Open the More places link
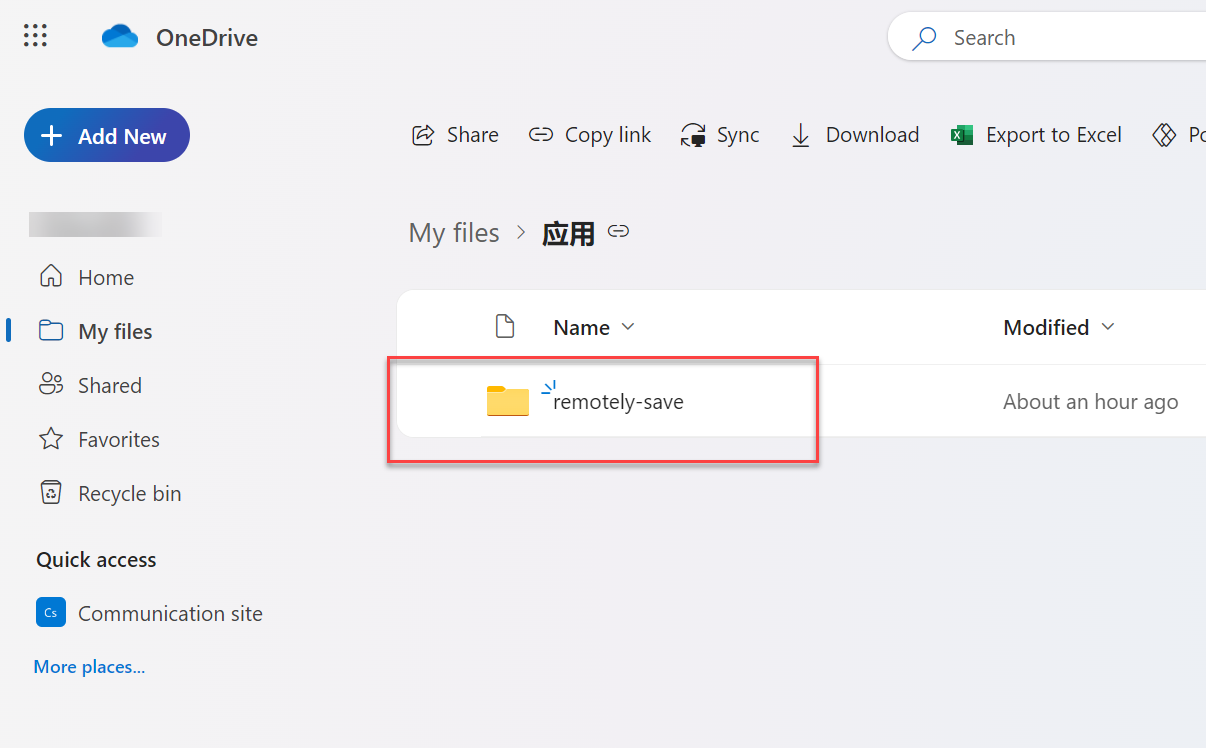This screenshot has width=1206, height=748. coord(89,666)
